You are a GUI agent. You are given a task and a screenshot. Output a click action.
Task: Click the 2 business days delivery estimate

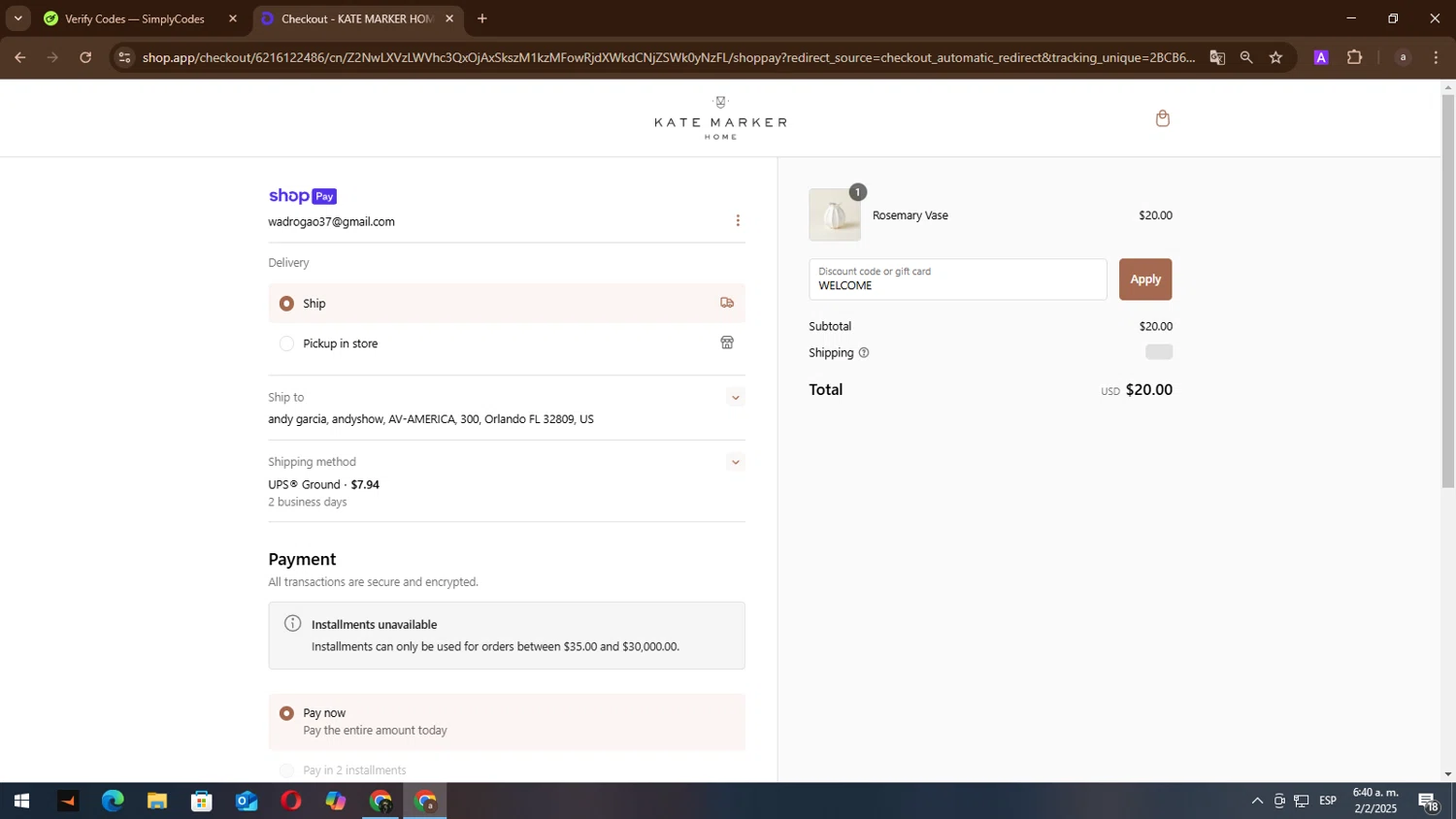click(307, 503)
